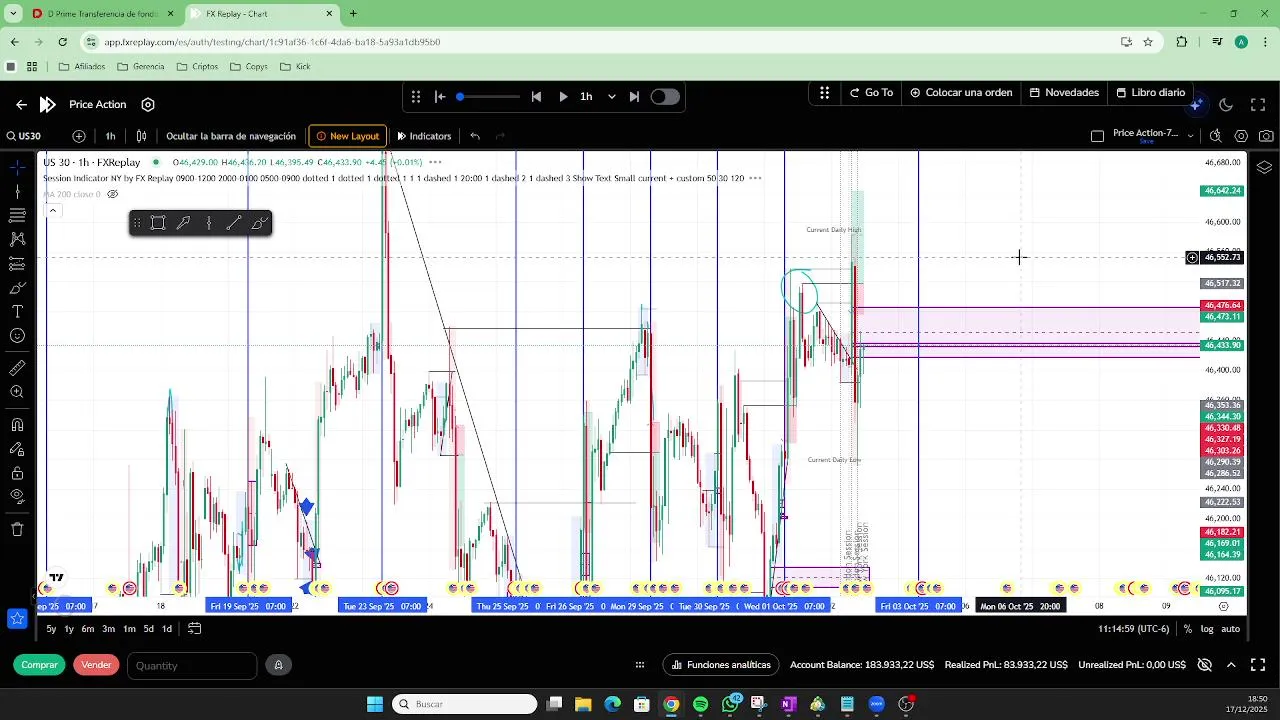Select the Fibonacci retracement tool

coord(17,215)
